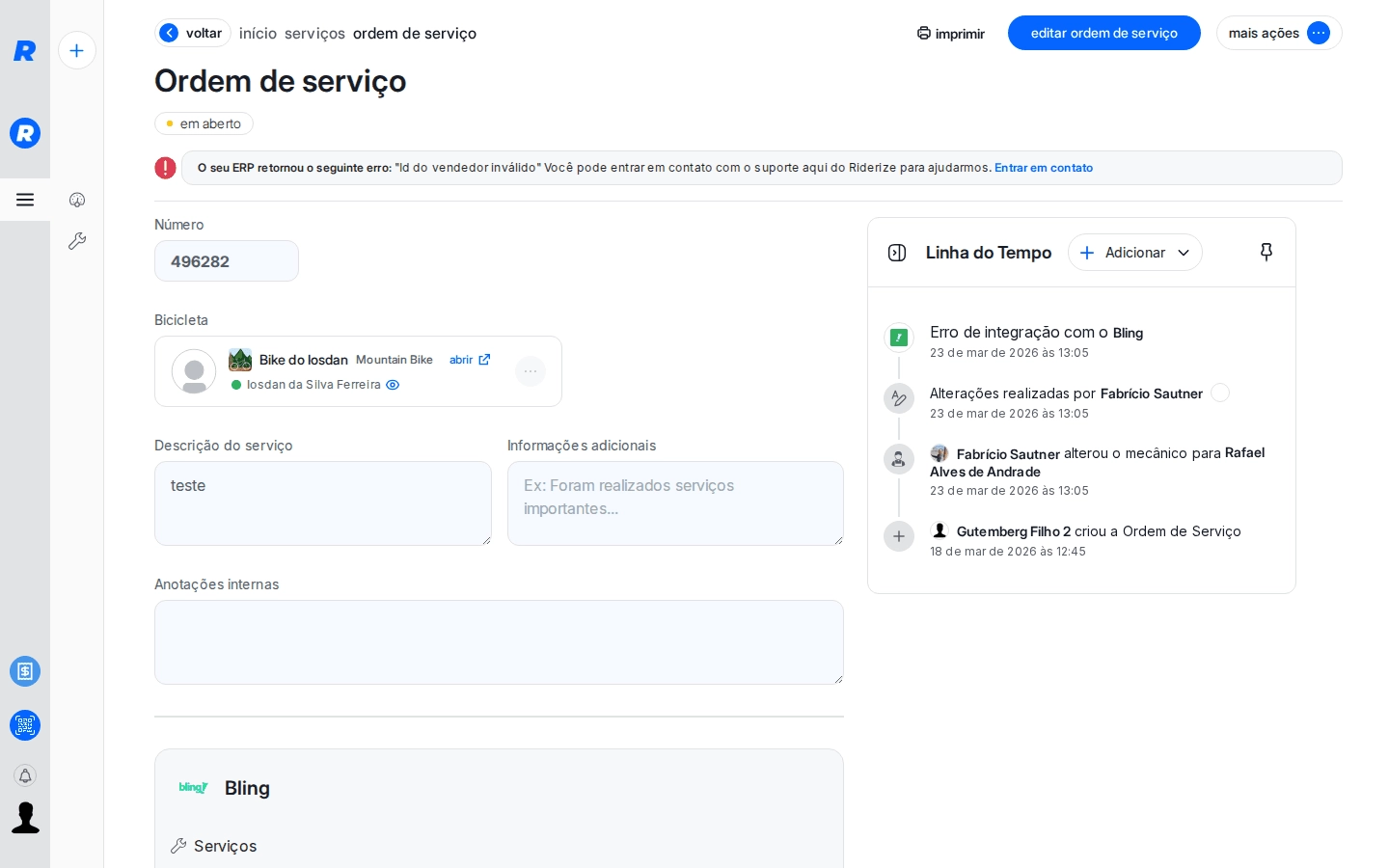Click the notifications bell icon
The width and height of the screenshot is (1389, 868).
tap(25, 775)
